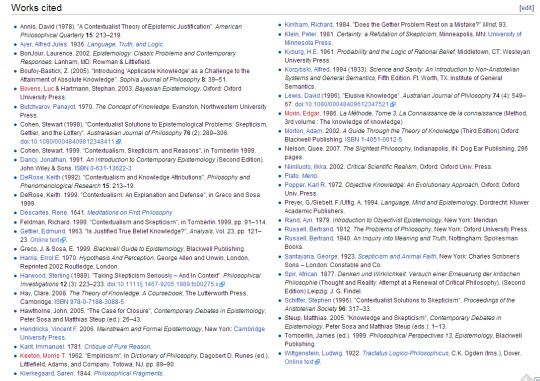Screen dimensions: 540x381
Task: Open the Harris, Errol E. link
Action: [x=40, y=258]
